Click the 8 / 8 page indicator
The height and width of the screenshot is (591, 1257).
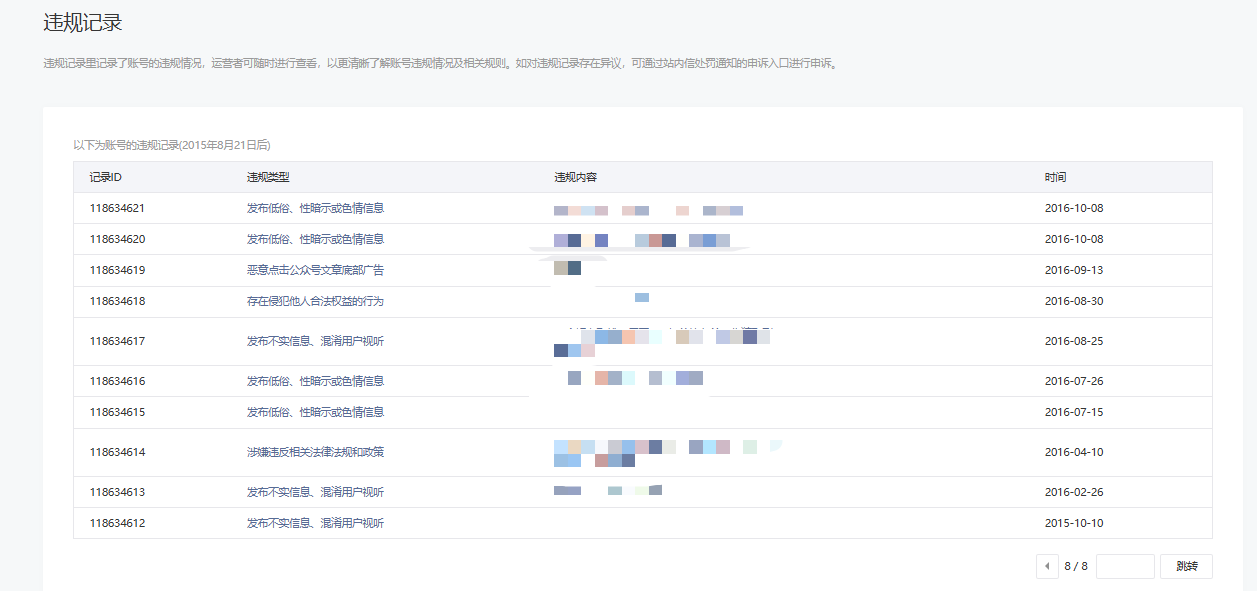1076,566
